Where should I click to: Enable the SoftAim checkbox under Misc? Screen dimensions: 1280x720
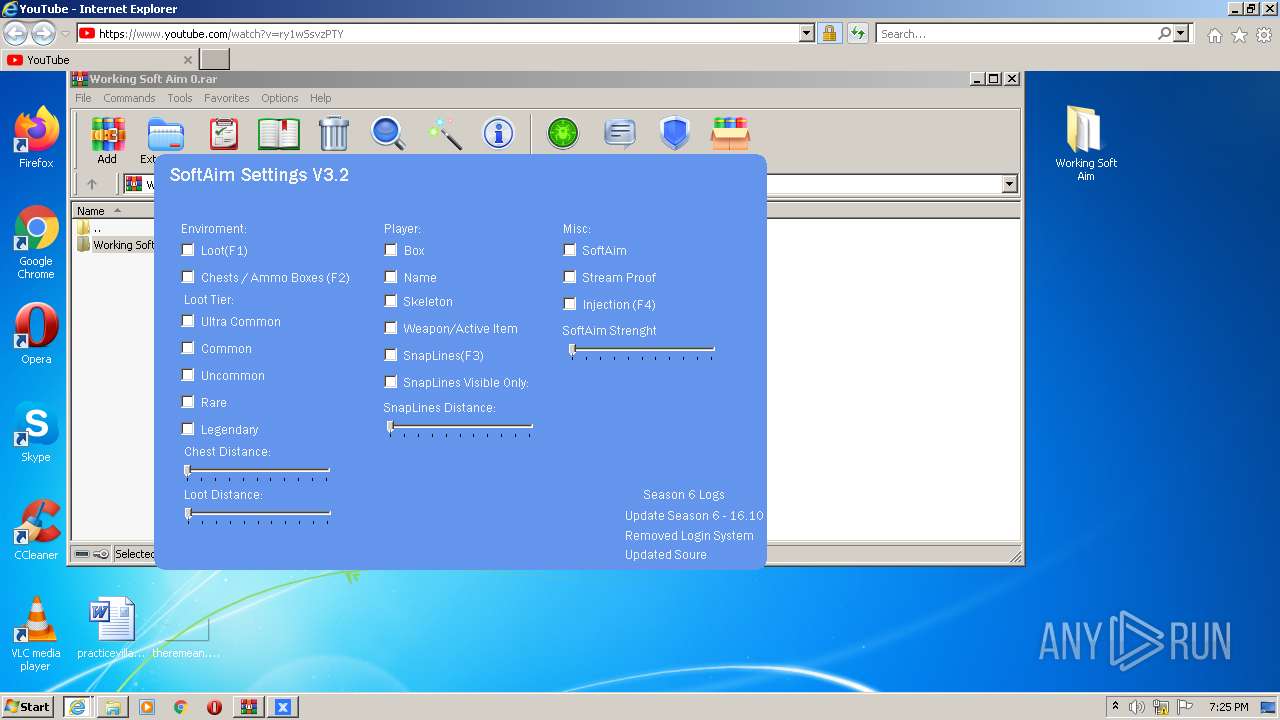[x=570, y=250]
